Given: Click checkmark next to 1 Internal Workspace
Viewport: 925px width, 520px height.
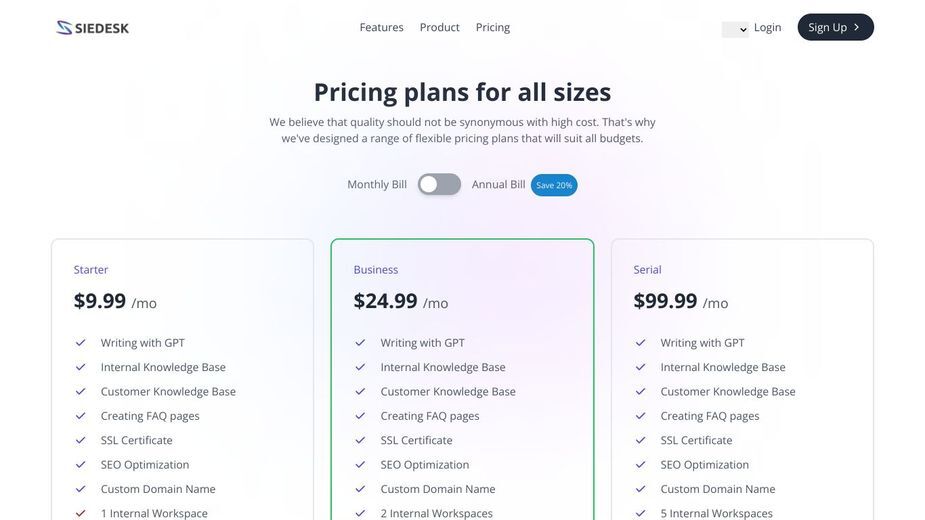Looking at the screenshot, I should coord(81,513).
